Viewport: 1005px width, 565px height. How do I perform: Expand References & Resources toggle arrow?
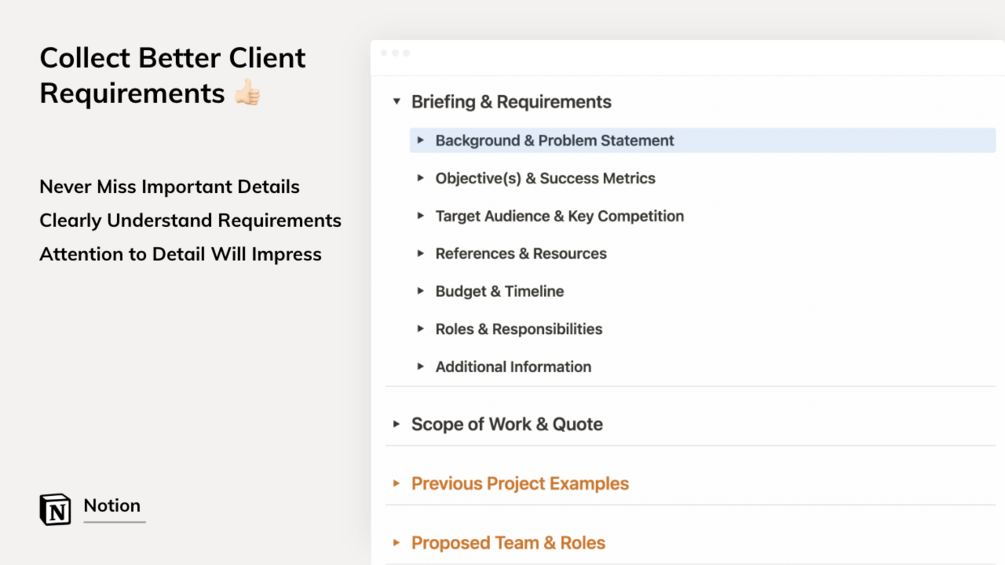point(421,254)
